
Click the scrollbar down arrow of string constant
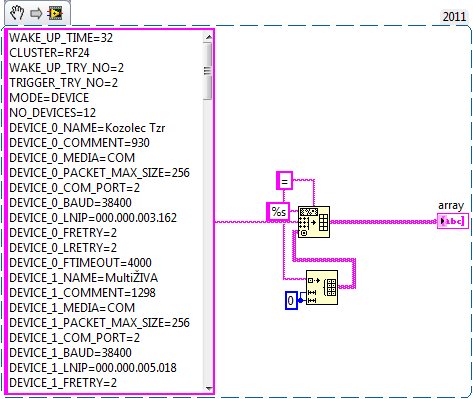(208, 388)
